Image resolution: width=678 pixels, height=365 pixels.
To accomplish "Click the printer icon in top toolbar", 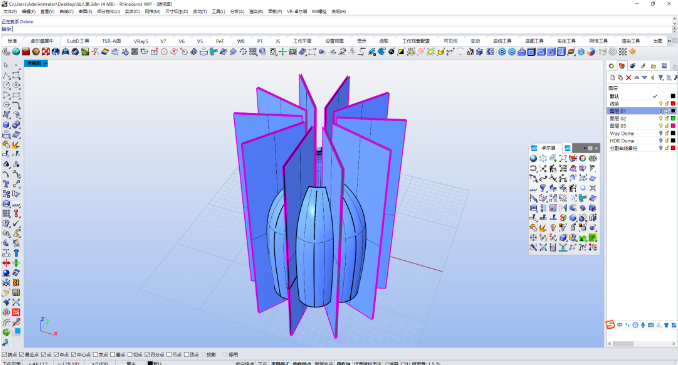I will 204,52.
